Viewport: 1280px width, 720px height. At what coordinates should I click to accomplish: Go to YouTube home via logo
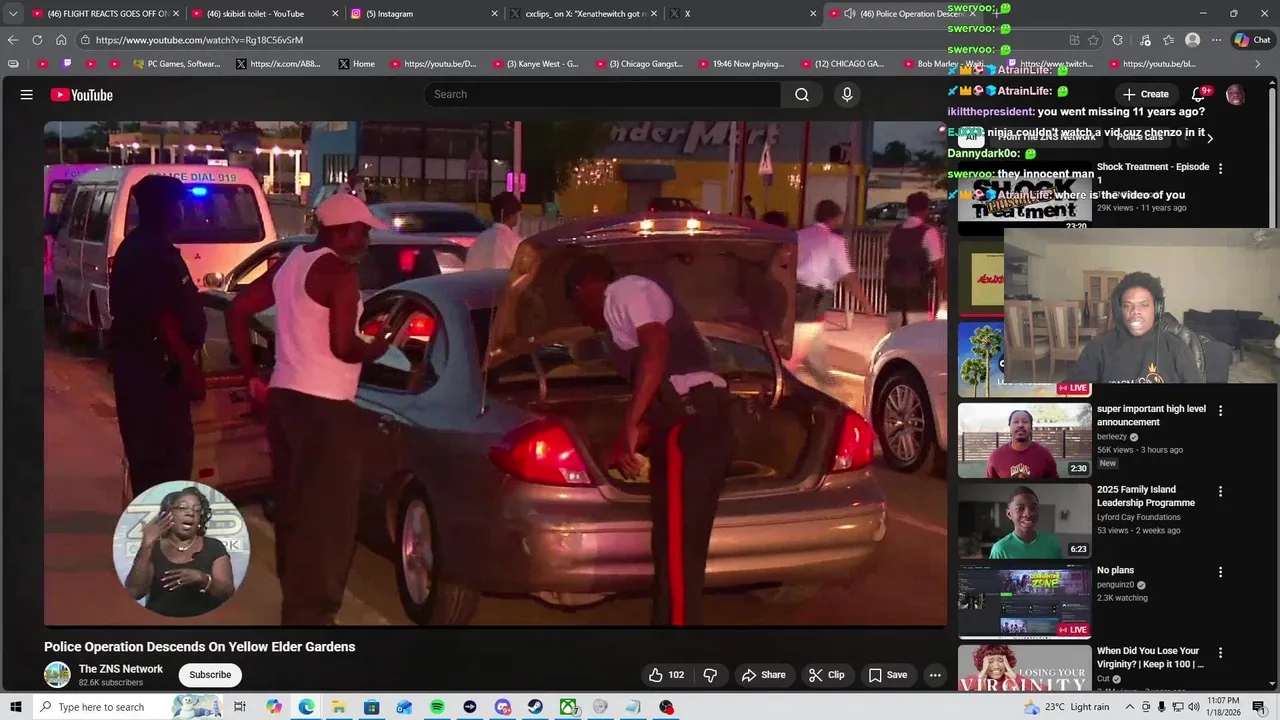[82, 95]
